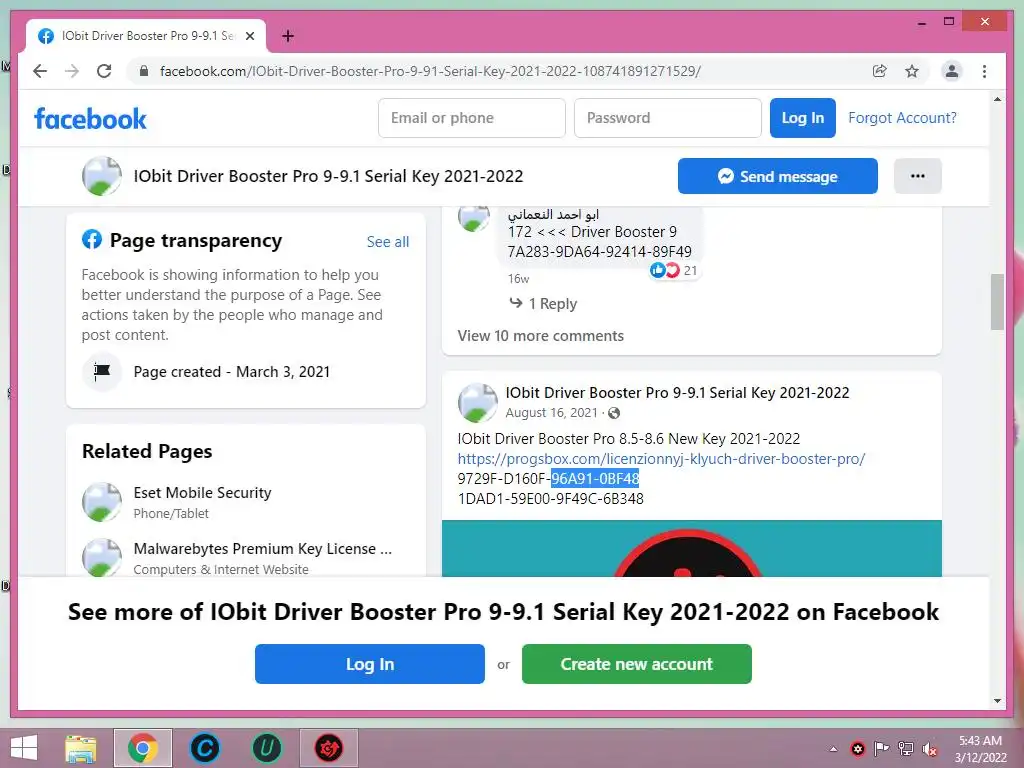The height and width of the screenshot is (768, 1024).
Task: Open the Arabic commenter's name
Action: pos(553,214)
